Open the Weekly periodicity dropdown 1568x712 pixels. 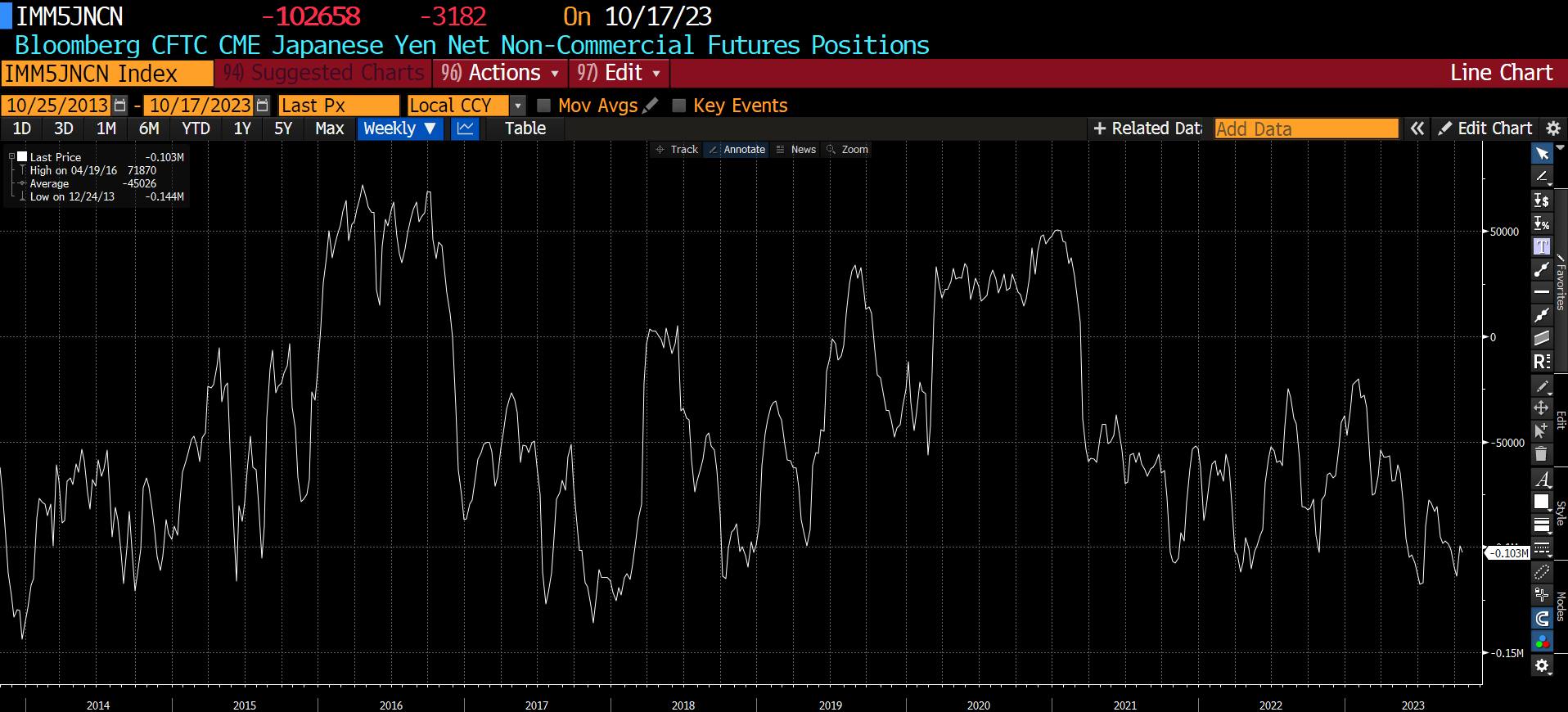click(399, 128)
